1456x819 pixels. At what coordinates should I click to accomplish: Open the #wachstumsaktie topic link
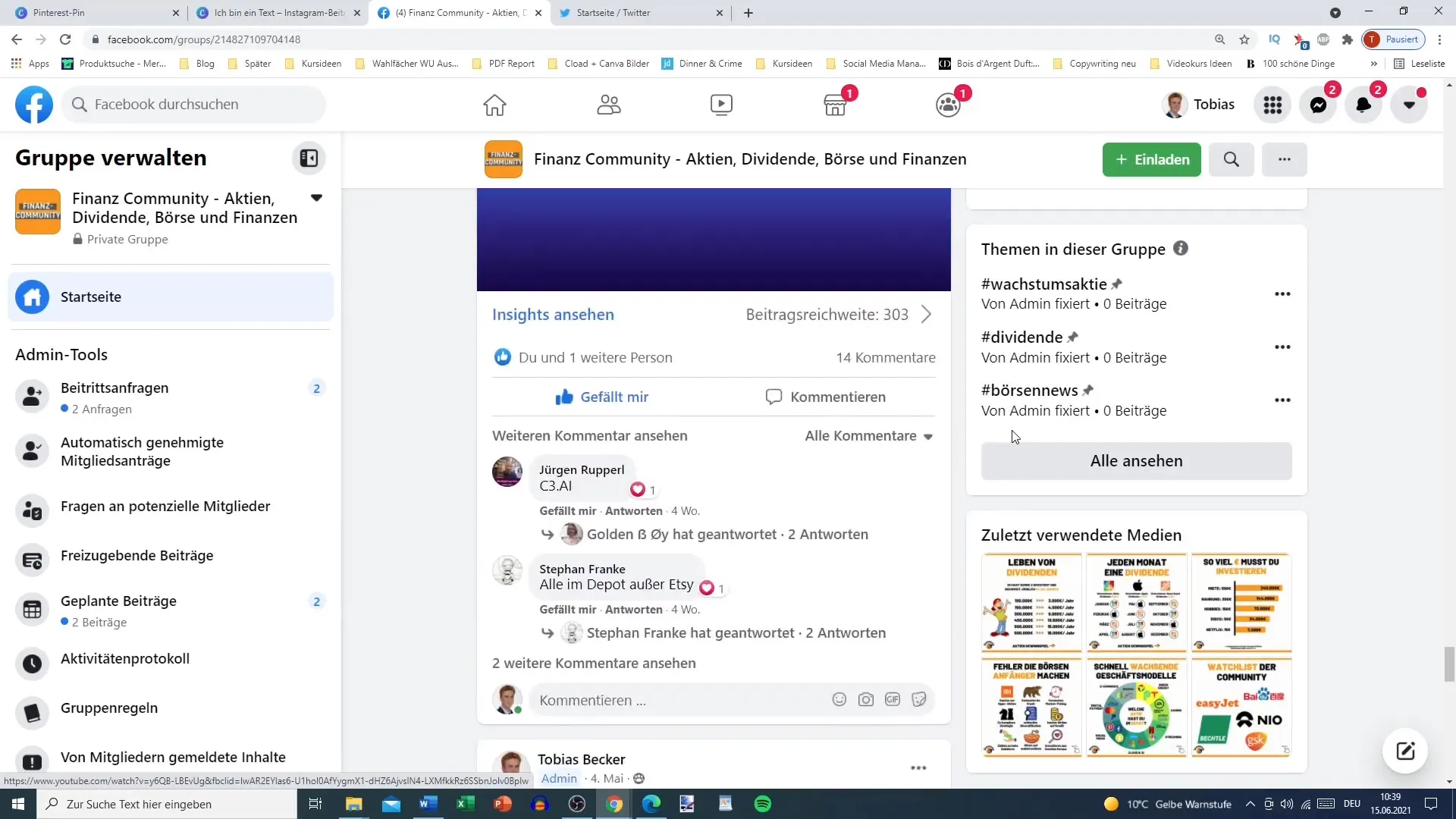1044,284
